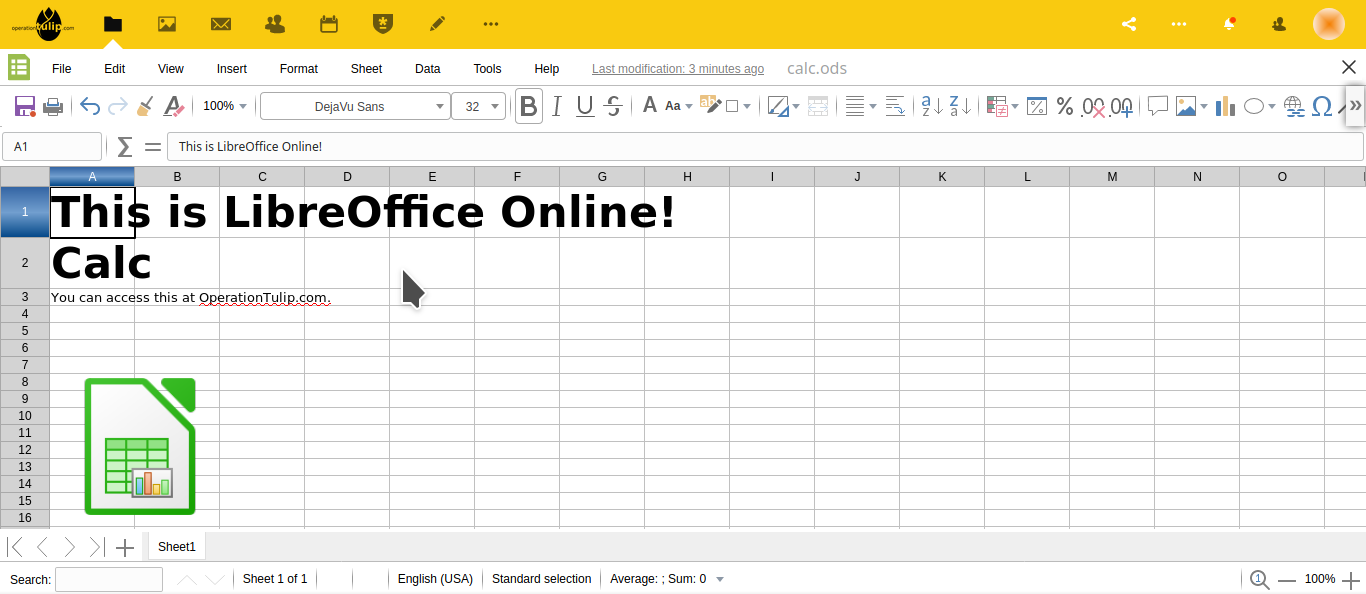
Task: Open the Edit menu
Action: click(x=114, y=69)
